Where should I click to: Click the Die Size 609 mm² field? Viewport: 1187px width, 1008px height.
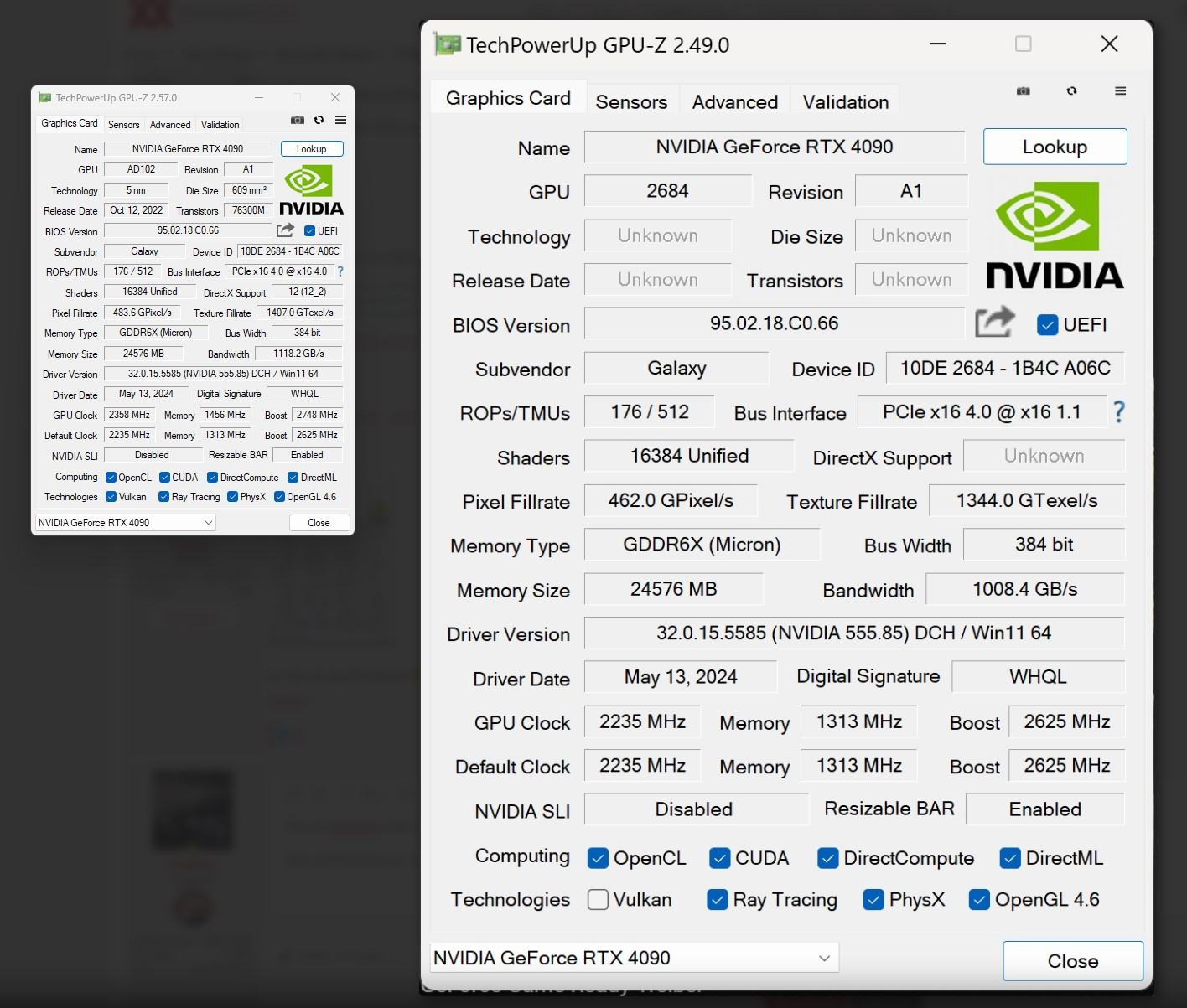249,190
